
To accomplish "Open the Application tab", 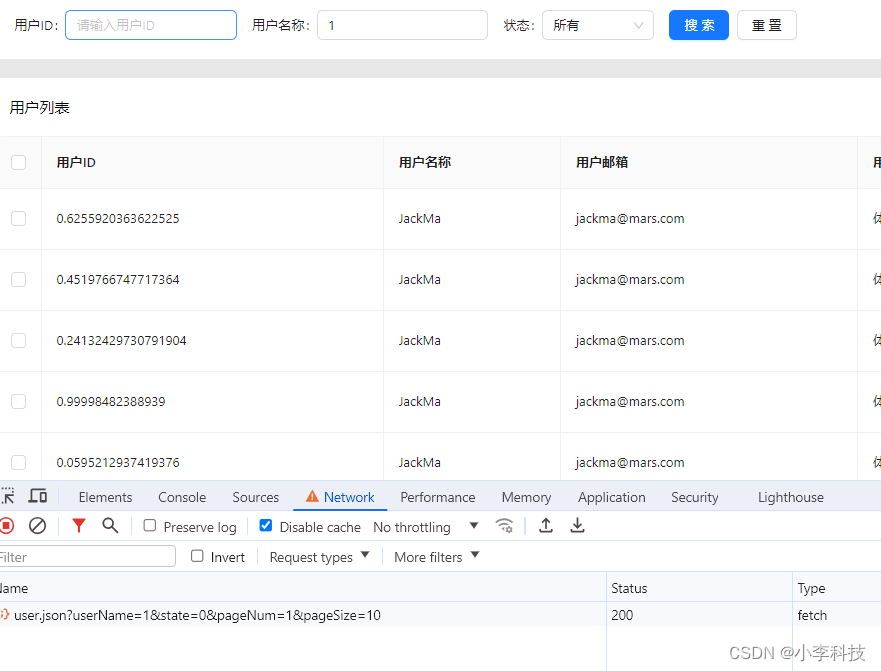I will coord(611,497).
